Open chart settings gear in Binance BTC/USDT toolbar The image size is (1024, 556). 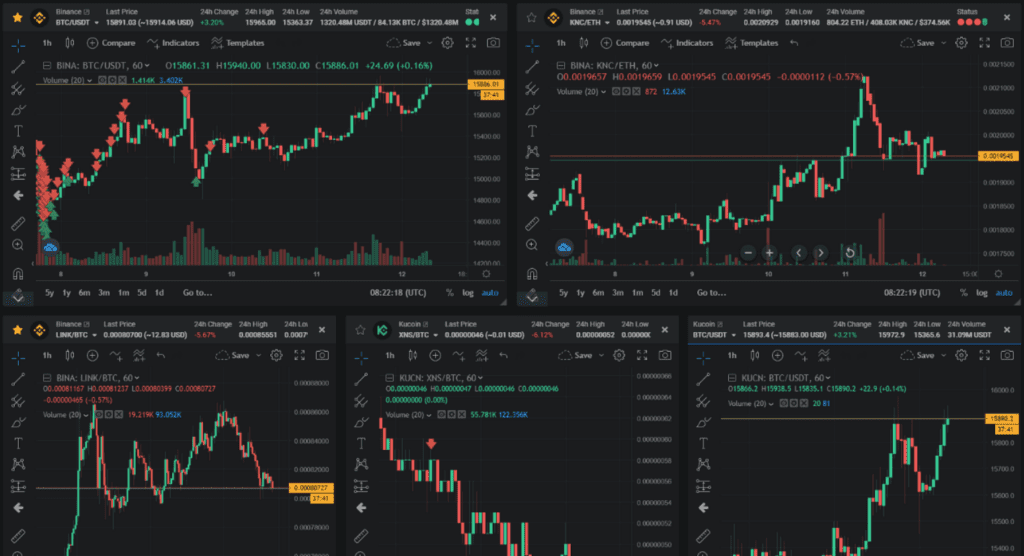447,43
